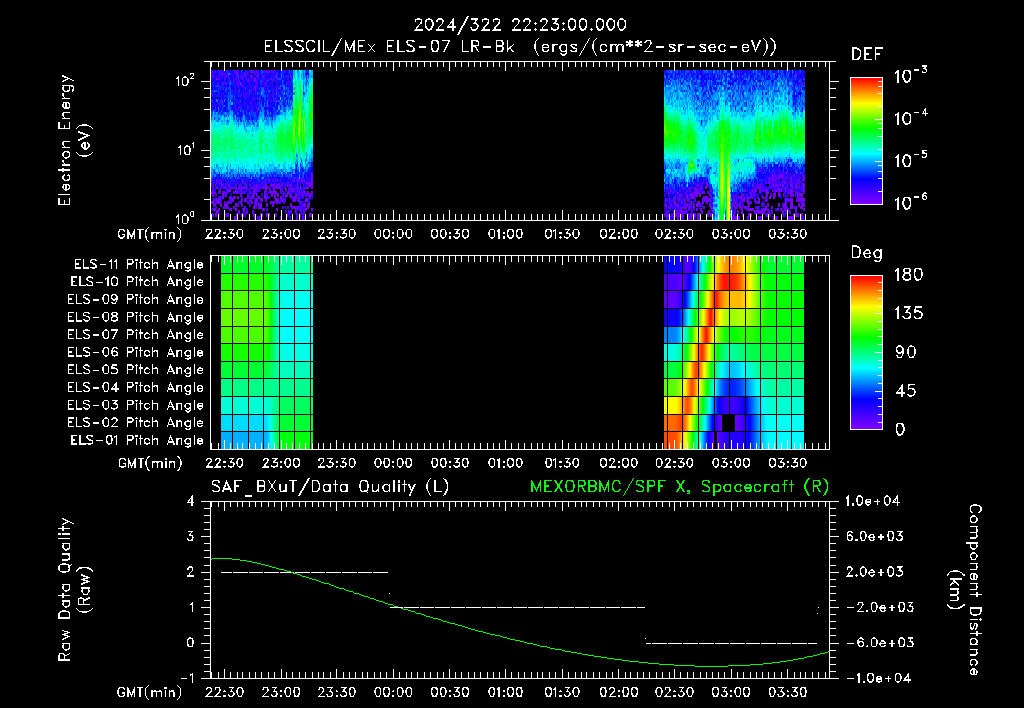Click the 10^-3 value on DEF scale
This screenshot has height=708, width=1024.
(911, 76)
